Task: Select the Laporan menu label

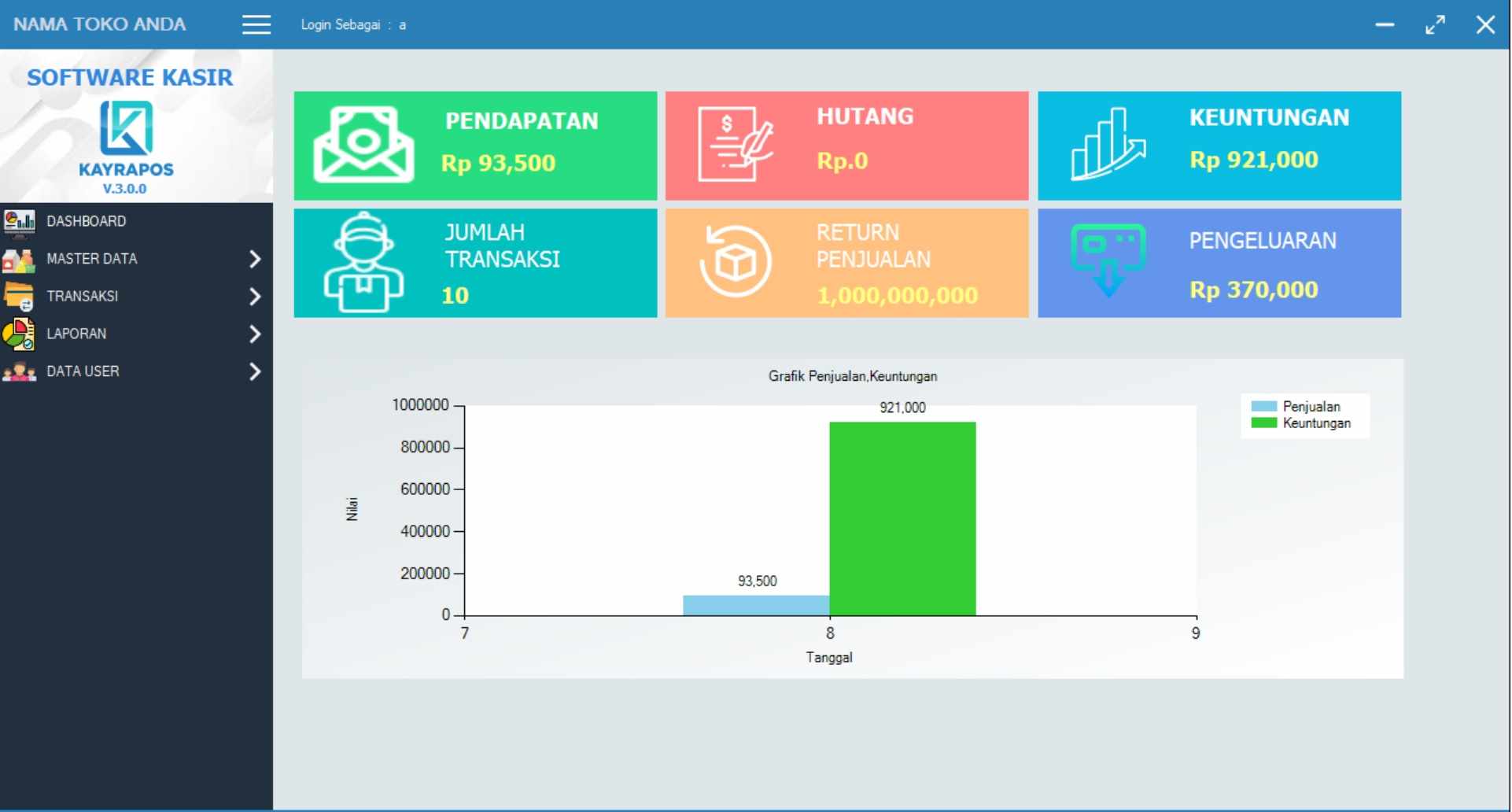Action: [x=76, y=334]
